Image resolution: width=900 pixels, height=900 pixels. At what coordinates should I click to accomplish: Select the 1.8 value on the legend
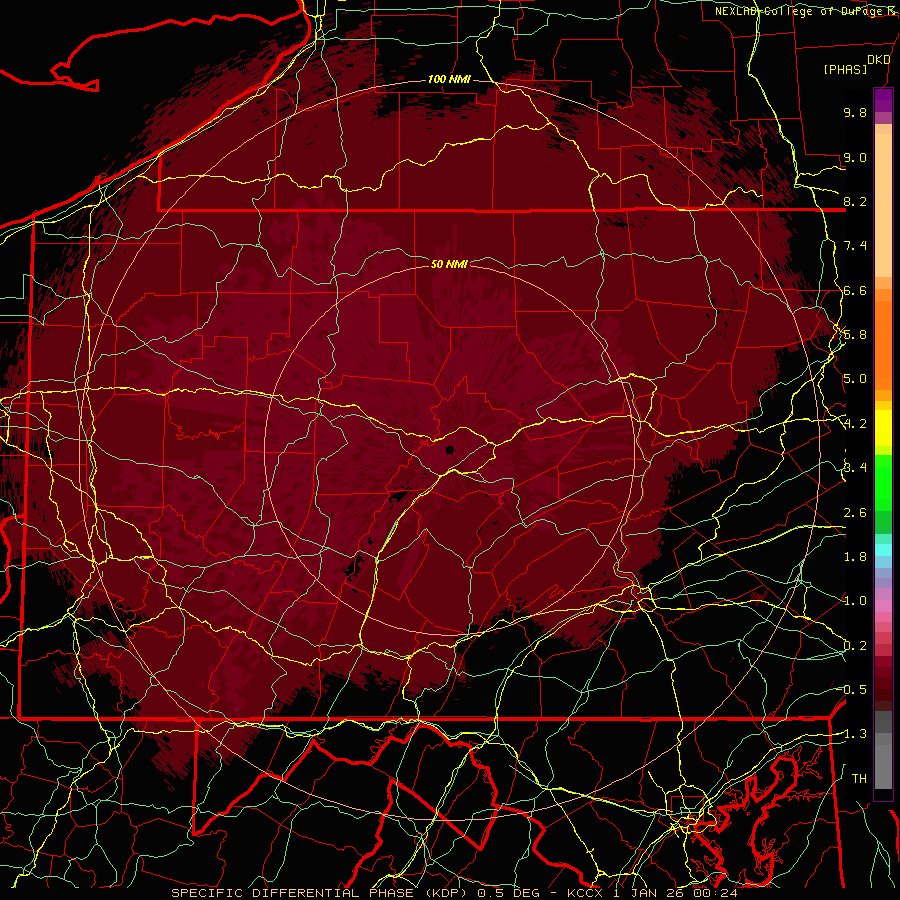[855, 557]
